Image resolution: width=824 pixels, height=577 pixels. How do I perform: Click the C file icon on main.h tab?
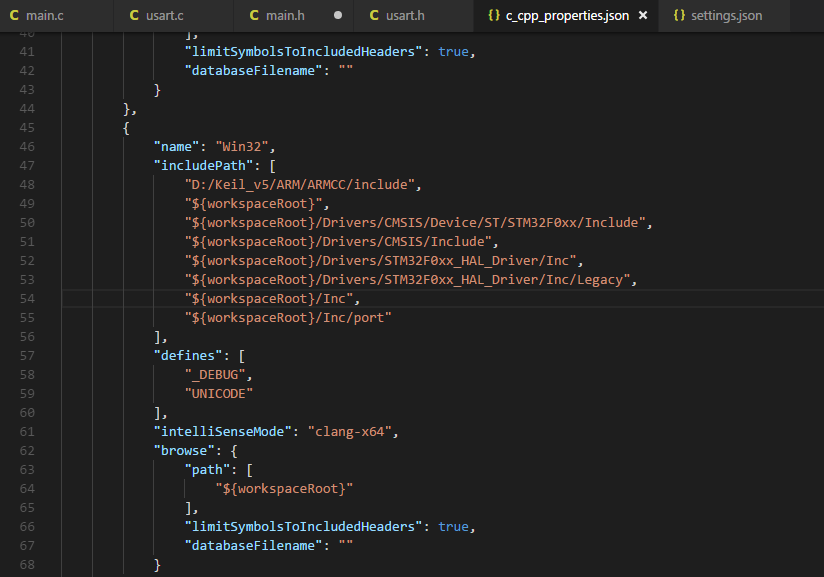click(254, 16)
